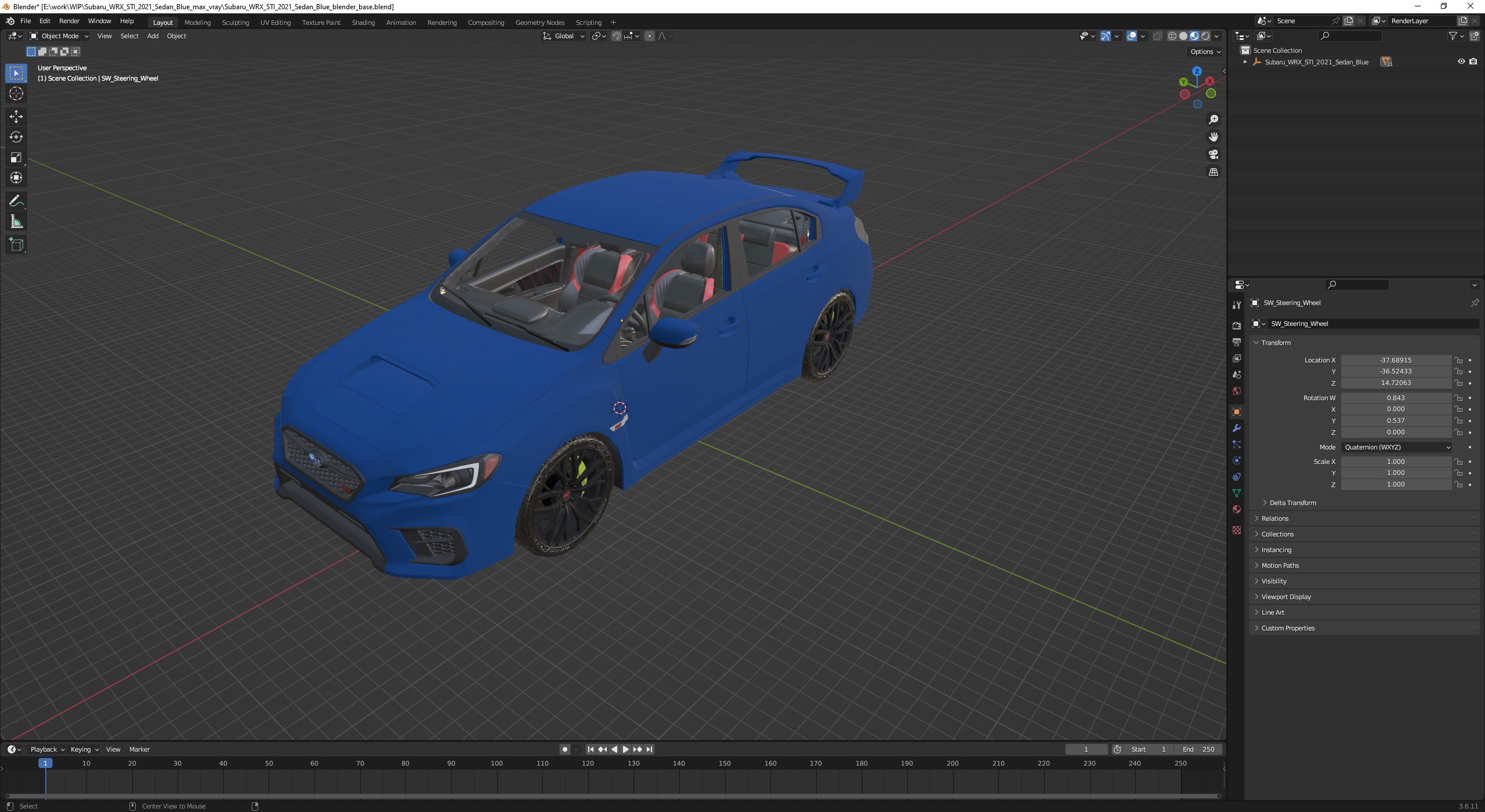
Task: Switch to Solid viewport shading
Action: [1183, 36]
